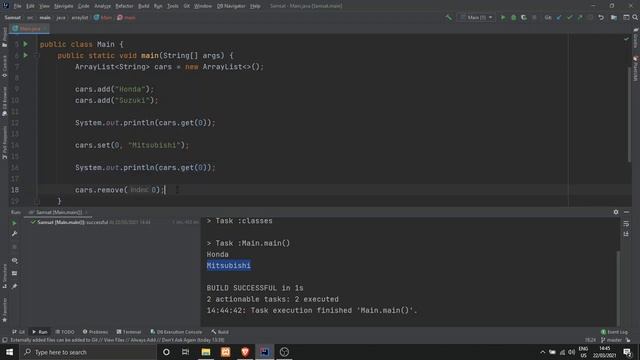
Task: Collapse the main method fold marker
Action: coord(36,56)
